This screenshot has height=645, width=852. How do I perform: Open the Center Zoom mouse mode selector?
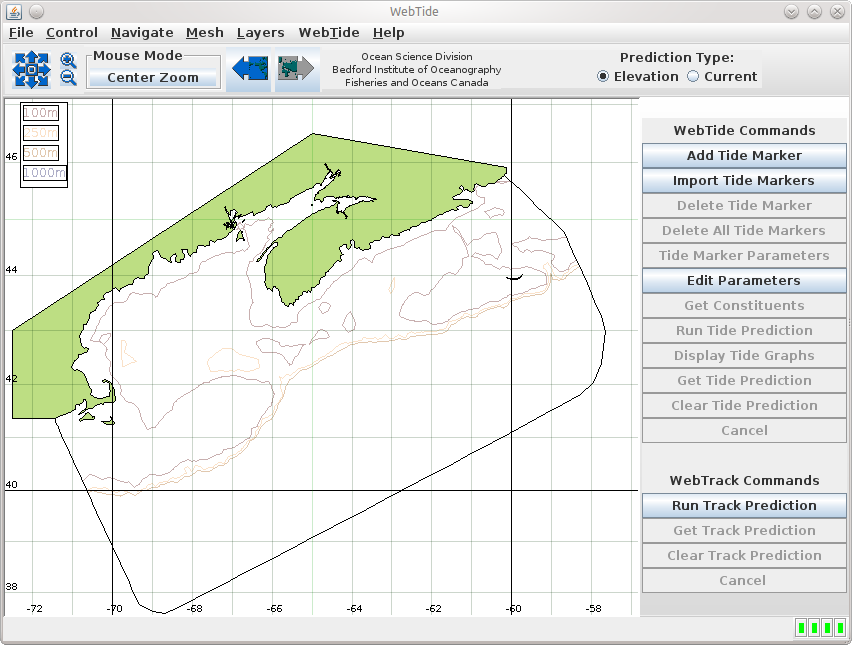click(153, 78)
